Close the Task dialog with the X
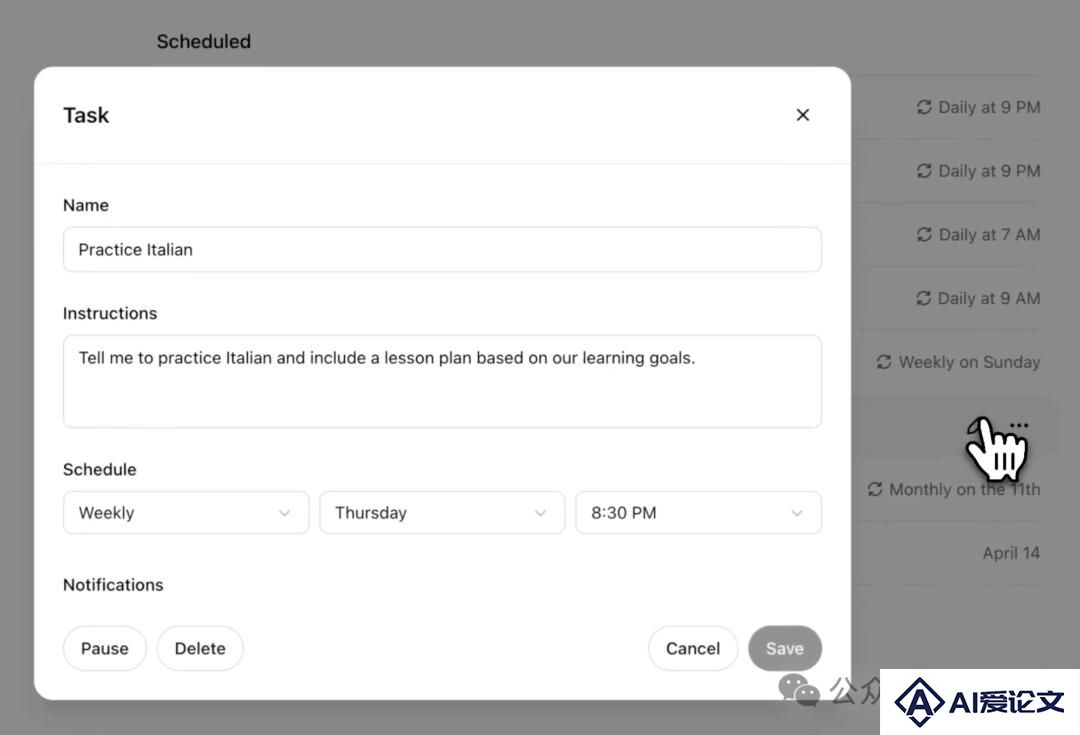 click(x=802, y=115)
